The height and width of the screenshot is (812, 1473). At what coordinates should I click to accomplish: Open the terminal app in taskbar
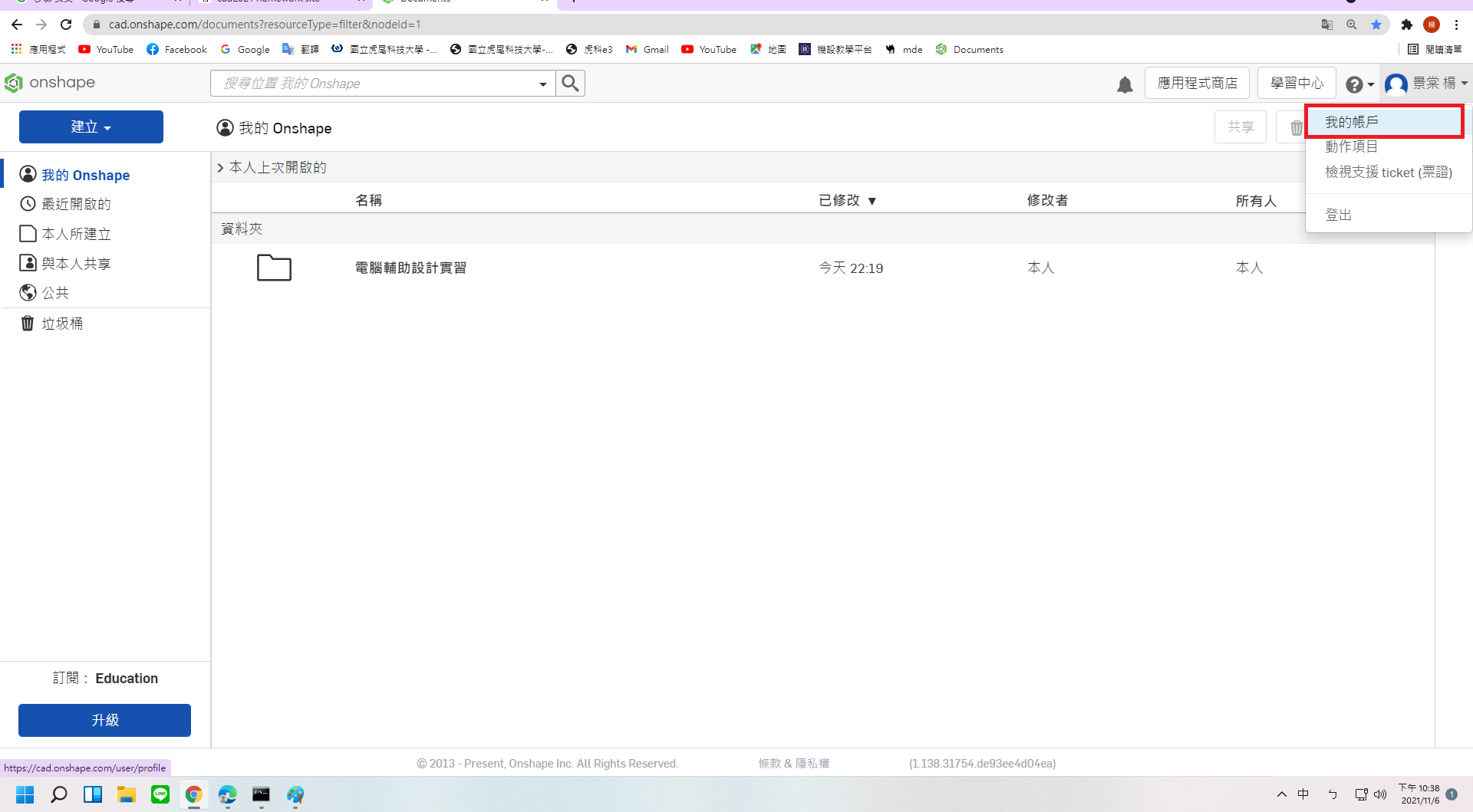[262, 794]
